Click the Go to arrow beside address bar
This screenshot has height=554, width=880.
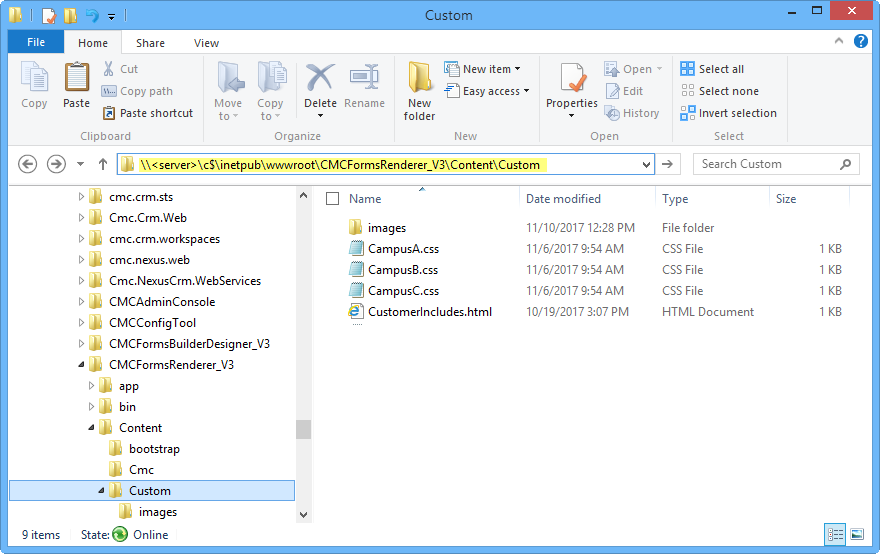coord(667,164)
